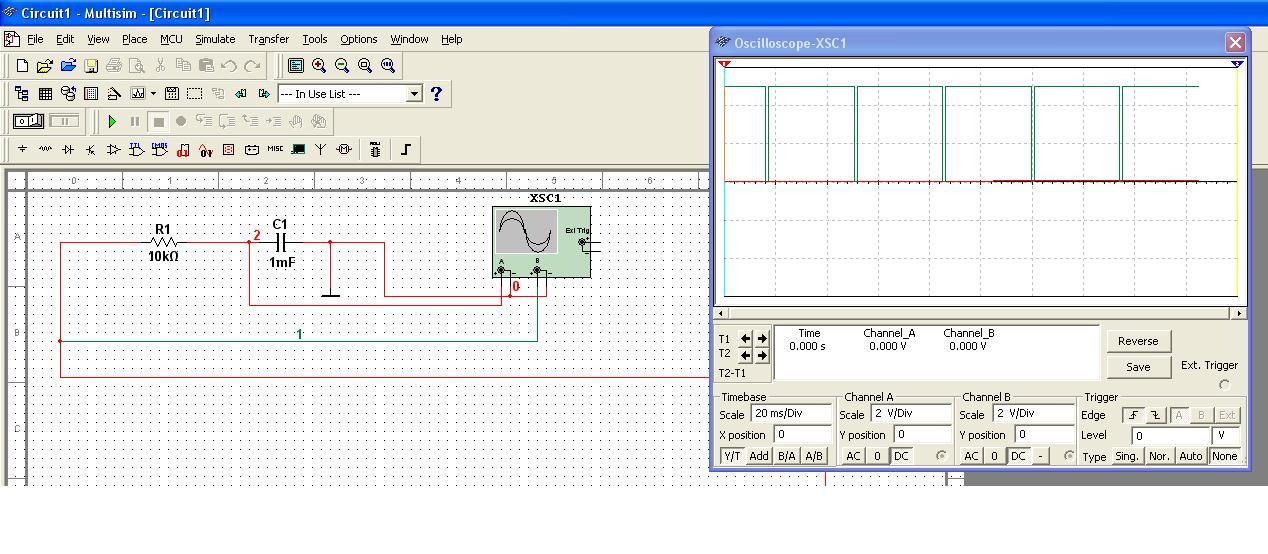The image size is (1268, 554).
Task: Open the grapher analysis icon
Action: tap(137, 94)
